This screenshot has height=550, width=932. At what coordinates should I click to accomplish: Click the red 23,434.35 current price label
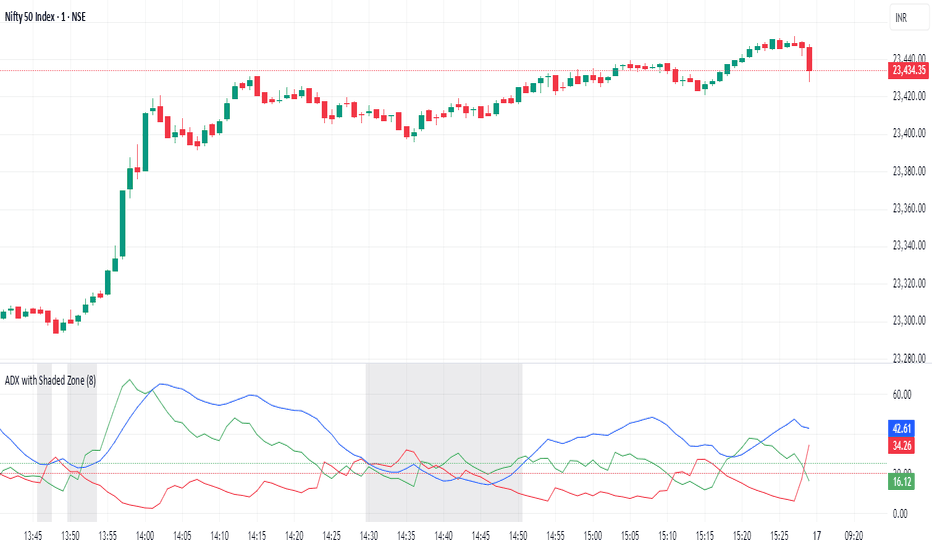tap(908, 70)
